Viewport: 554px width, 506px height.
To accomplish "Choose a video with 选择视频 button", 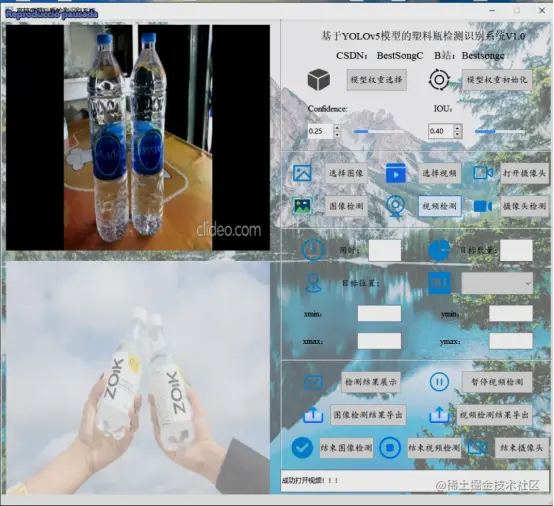I will [440, 173].
